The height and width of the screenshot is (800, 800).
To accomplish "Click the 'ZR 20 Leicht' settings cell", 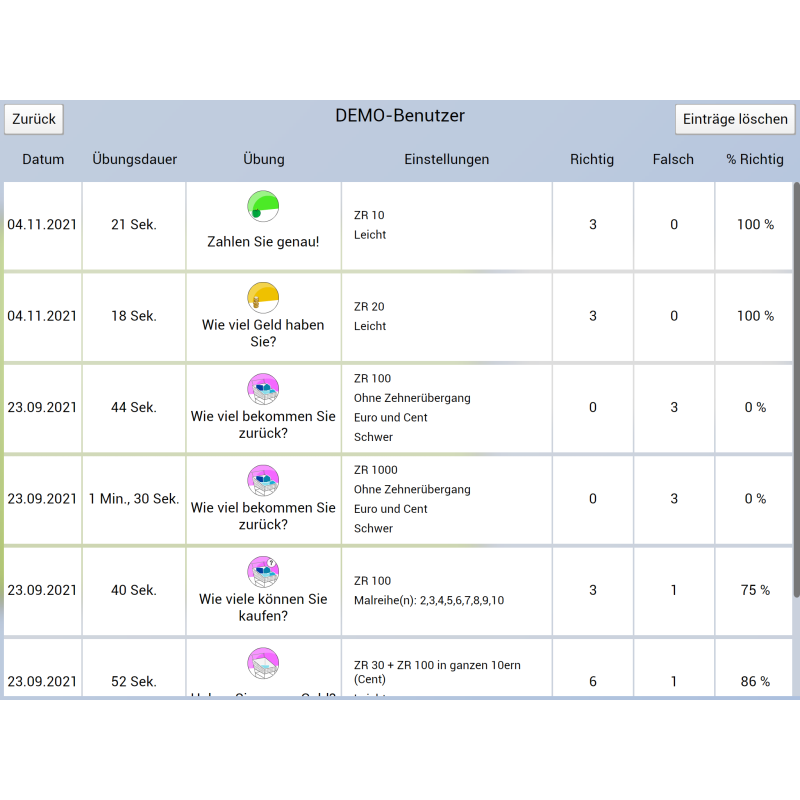I will pos(447,316).
